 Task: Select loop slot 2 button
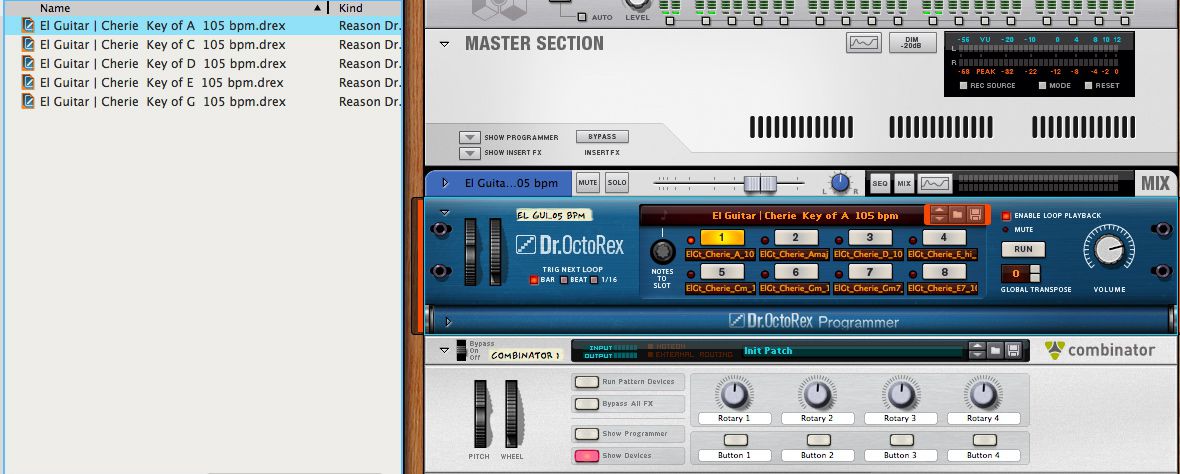pos(795,238)
